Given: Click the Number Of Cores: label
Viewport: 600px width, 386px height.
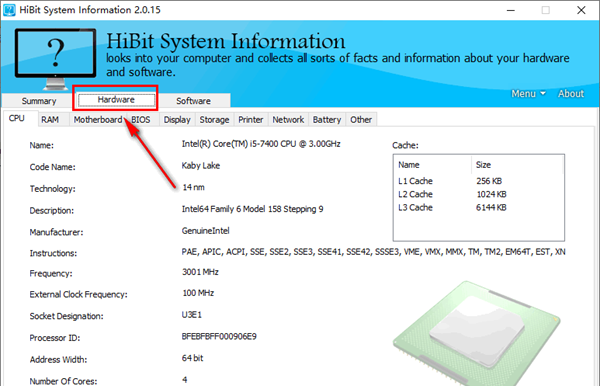Looking at the screenshot, I should tap(64, 381).
